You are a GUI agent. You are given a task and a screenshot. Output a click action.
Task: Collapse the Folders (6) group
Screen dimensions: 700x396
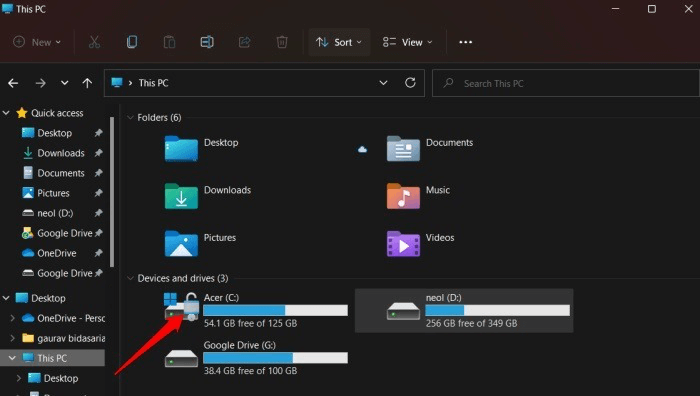click(130, 117)
